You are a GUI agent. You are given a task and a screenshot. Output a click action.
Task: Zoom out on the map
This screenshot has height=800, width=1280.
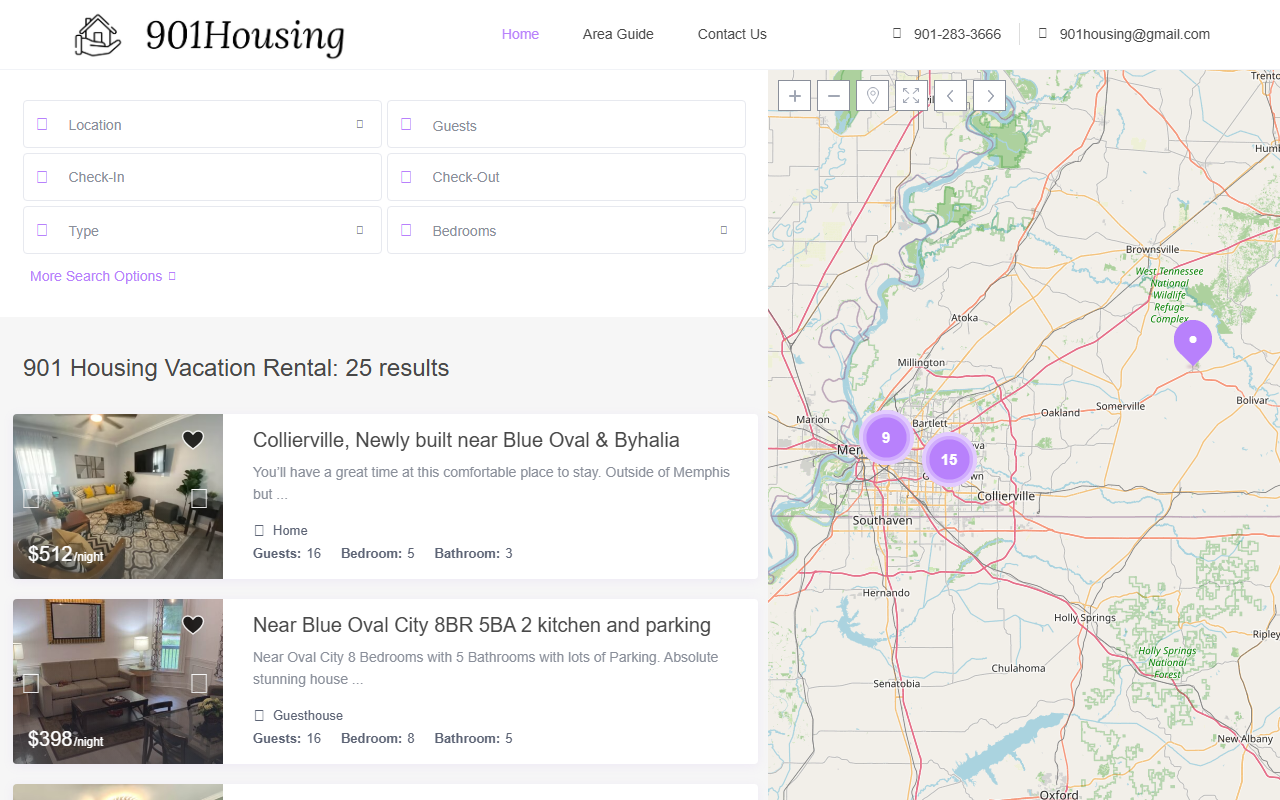tap(834, 96)
